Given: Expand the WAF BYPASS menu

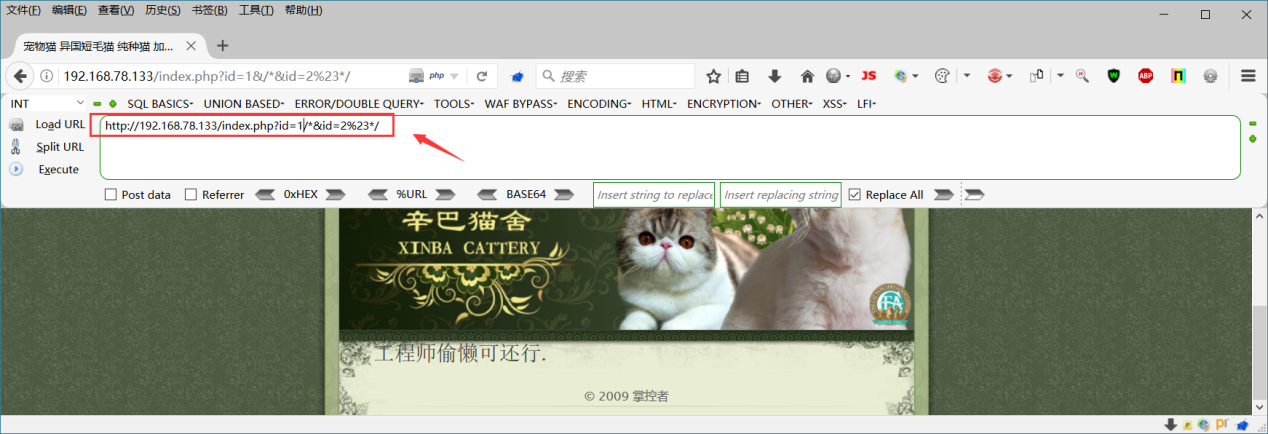Looking at the screenshot, I should 522,103.
